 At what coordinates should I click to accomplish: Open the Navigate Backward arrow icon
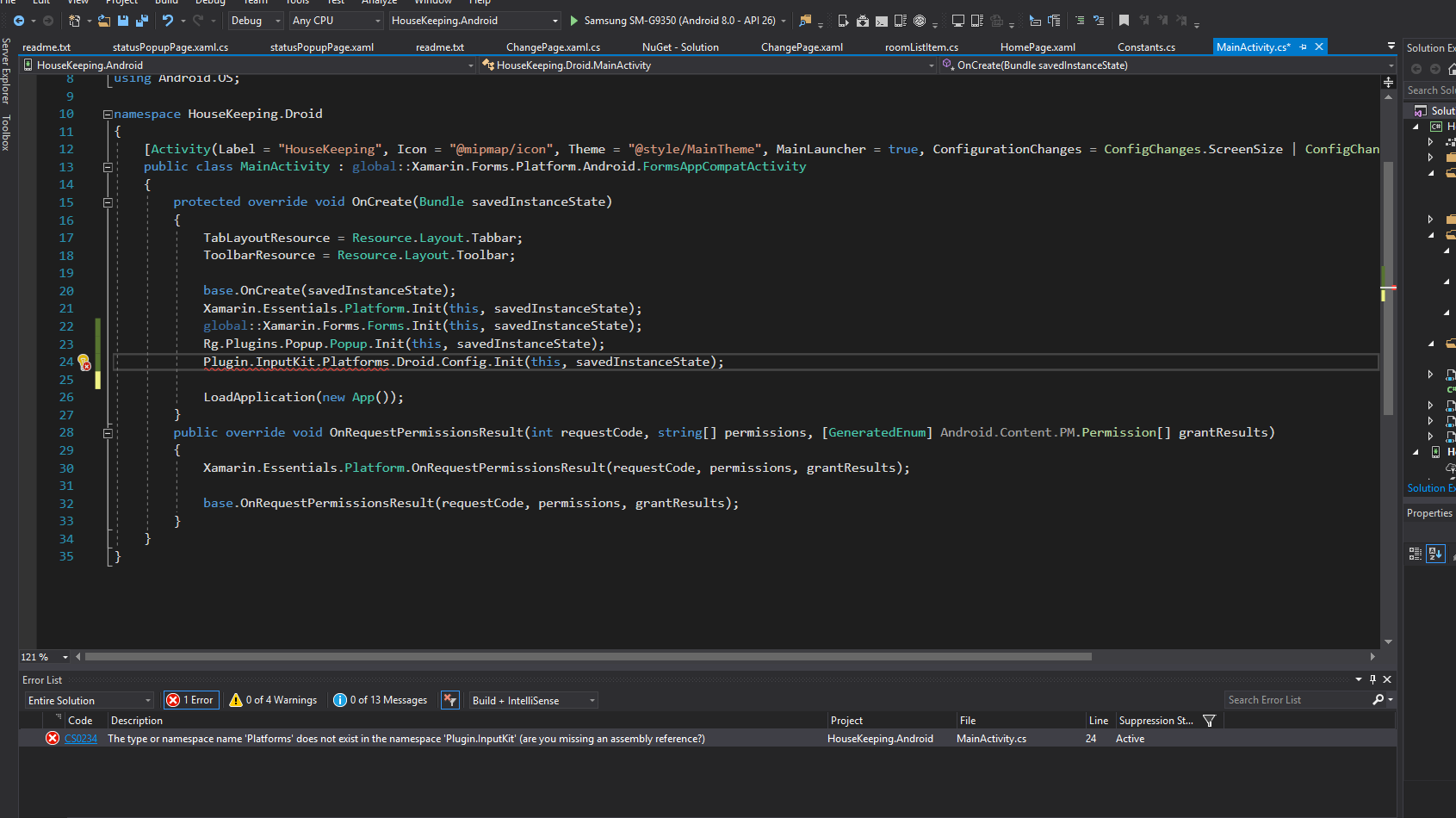(x=20, y=21)
